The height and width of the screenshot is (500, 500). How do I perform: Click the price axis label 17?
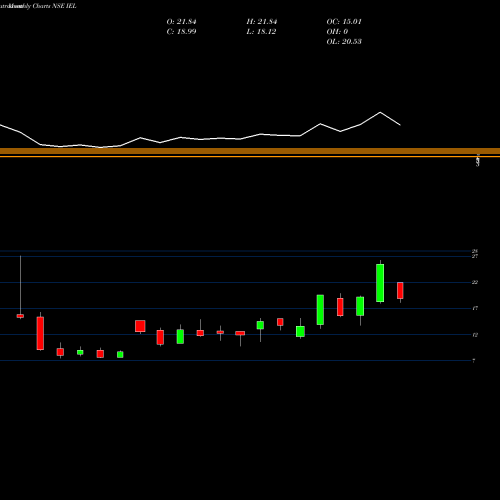pos(475,308)
